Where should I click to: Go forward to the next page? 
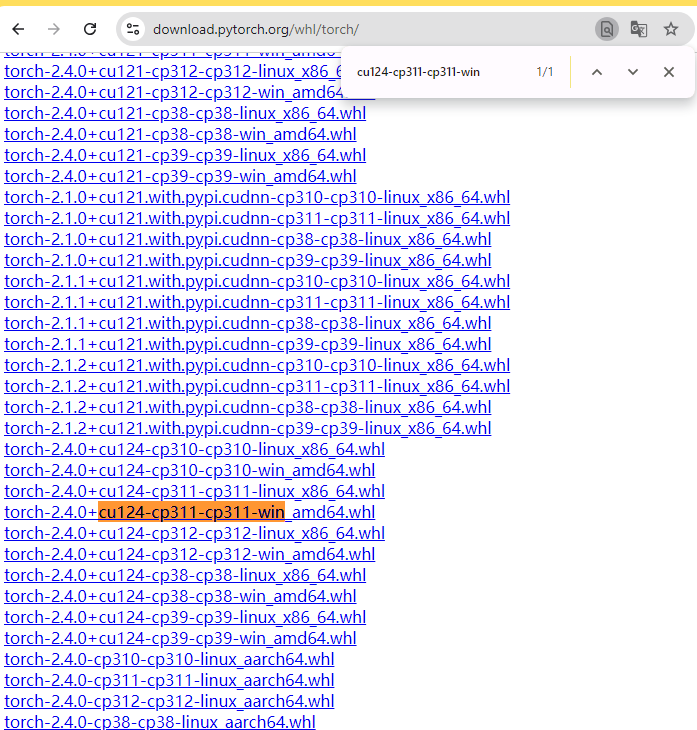coord(54,29)
